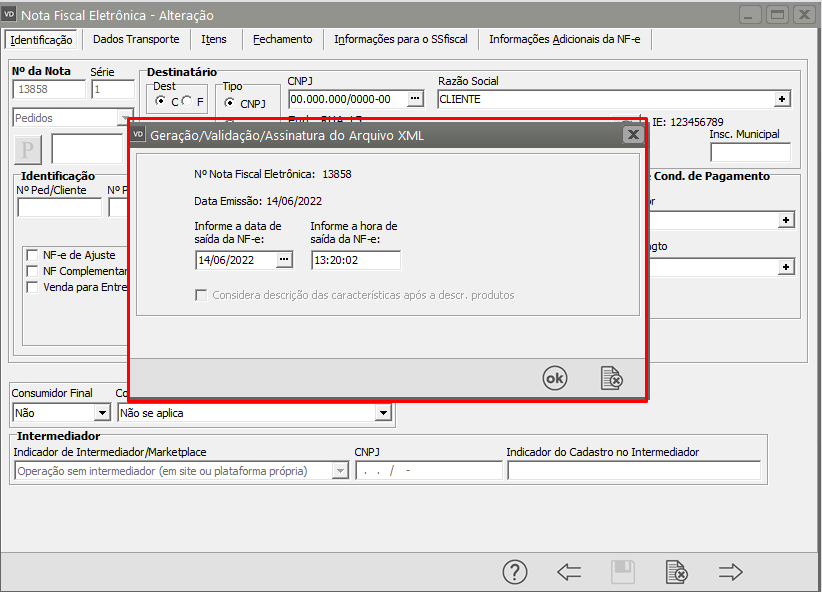Expand the Razão Social CLIENTE lookup
The width and height of the screenshot is (822, 592).
point(783,99)
